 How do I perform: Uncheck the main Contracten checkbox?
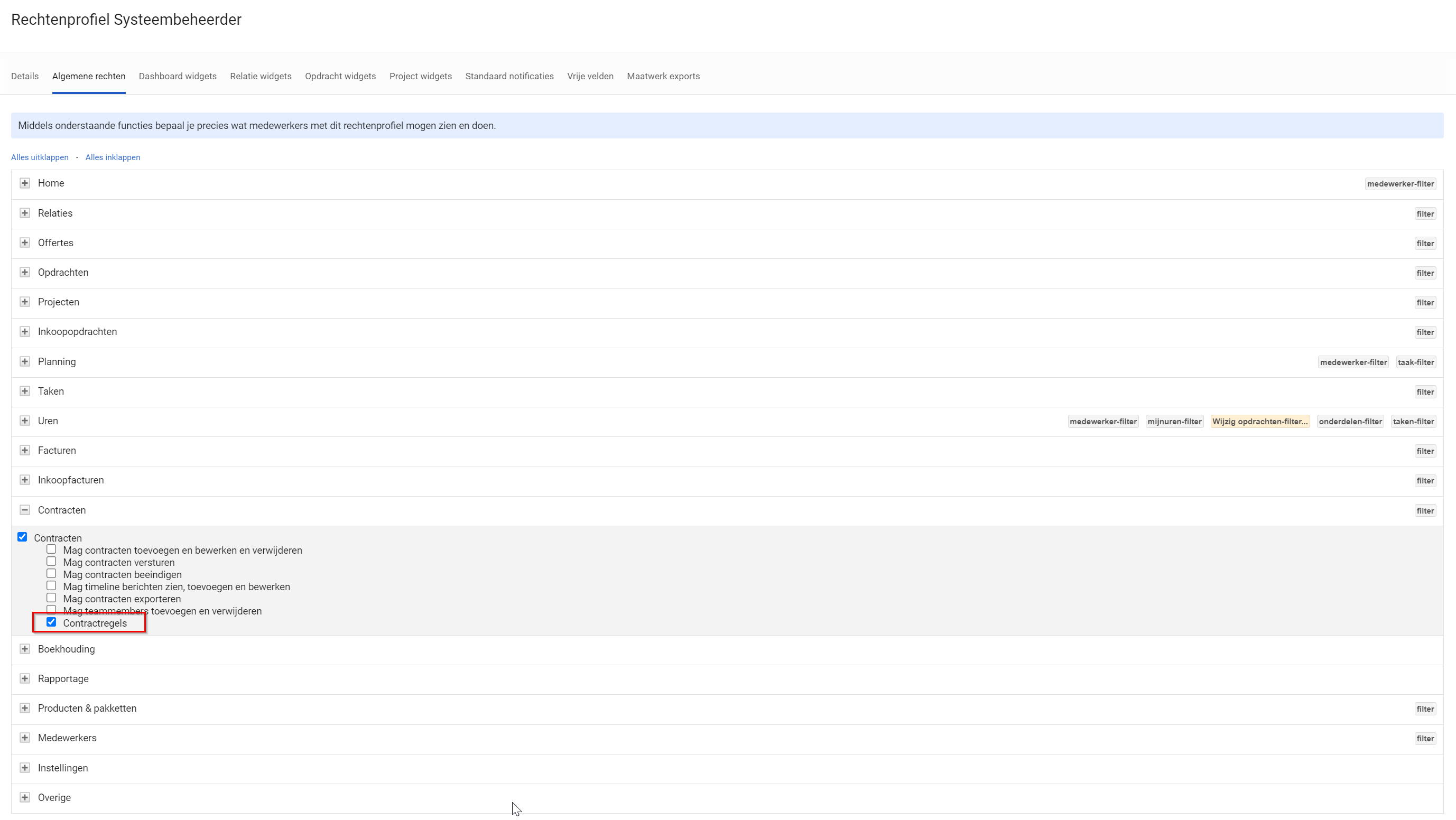coord(22,537)
